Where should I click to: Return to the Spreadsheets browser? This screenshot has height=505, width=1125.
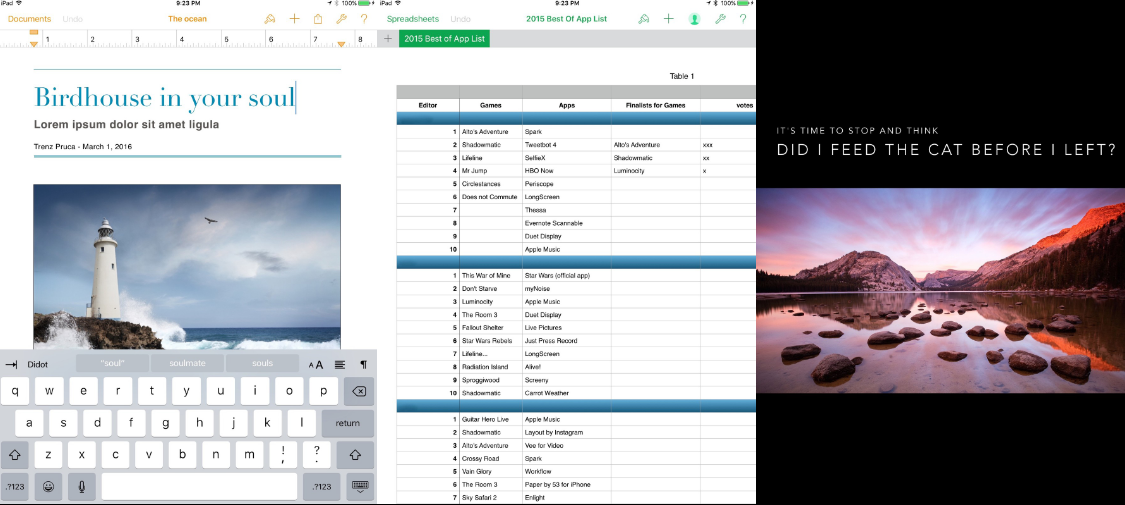412,19
